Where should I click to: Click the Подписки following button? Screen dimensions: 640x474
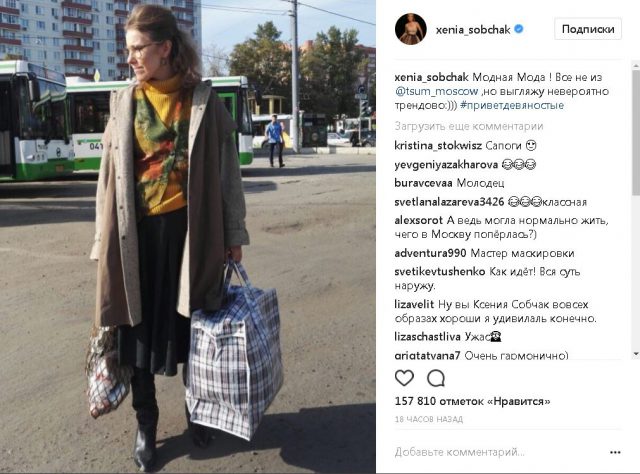[588, 29]
